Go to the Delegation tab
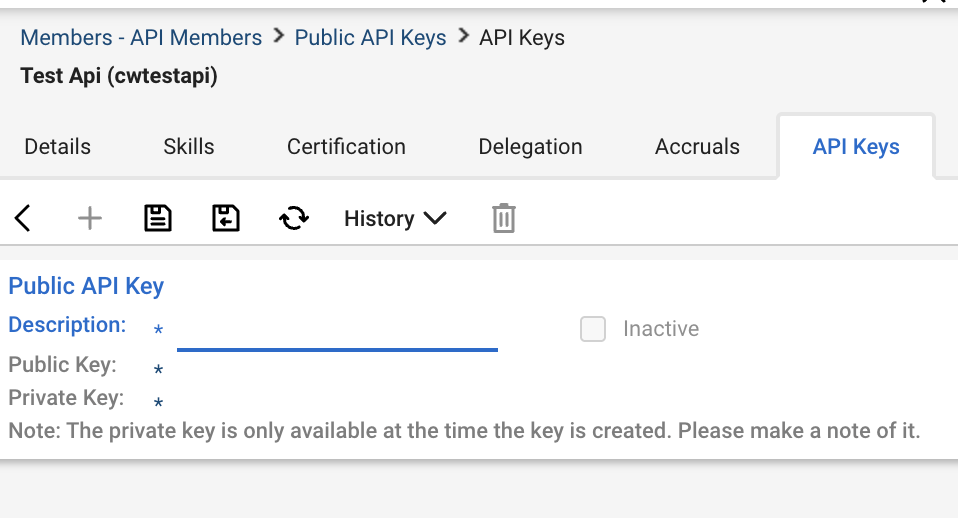 coord(530,147)
